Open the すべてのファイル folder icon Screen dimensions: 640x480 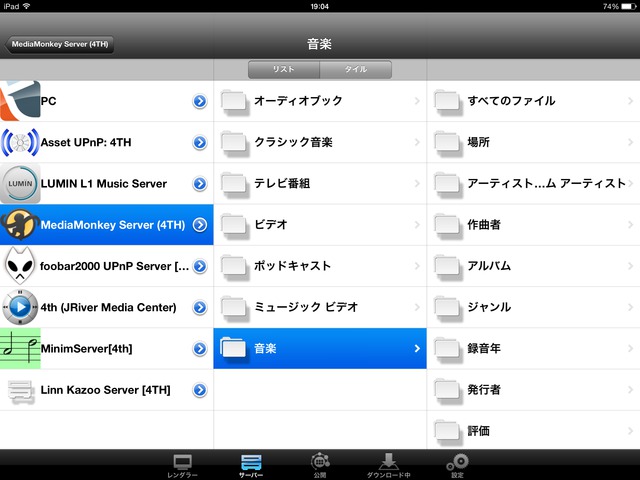(447, 102)
